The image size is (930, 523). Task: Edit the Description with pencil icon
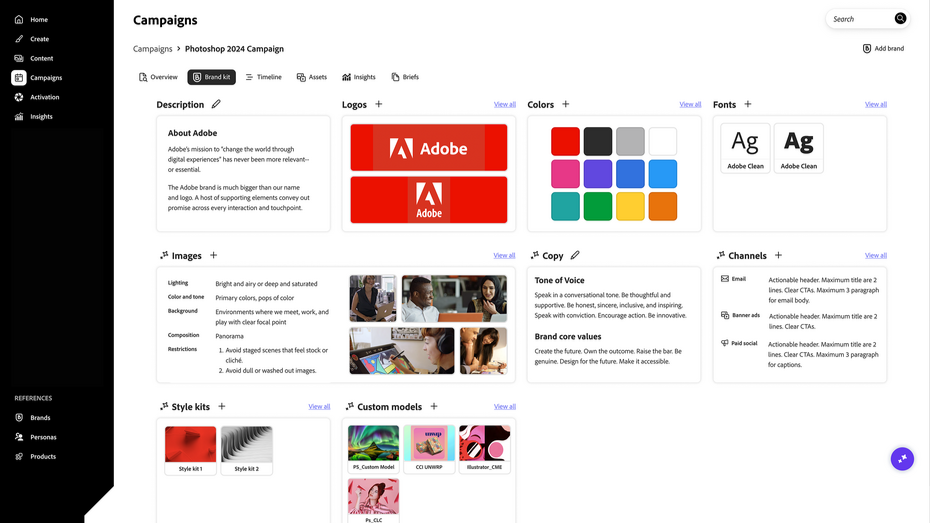click(216, 104)
